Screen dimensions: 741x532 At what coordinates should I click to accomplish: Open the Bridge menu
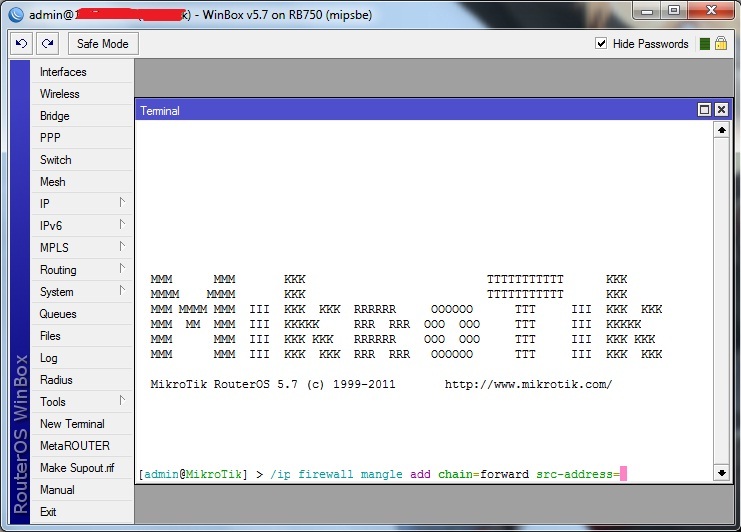81,116
